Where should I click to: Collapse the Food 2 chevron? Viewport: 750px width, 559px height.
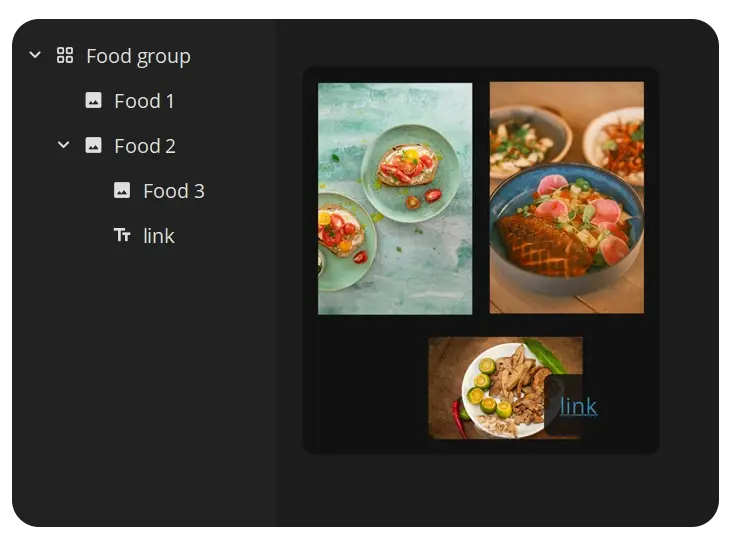(63, 146)
